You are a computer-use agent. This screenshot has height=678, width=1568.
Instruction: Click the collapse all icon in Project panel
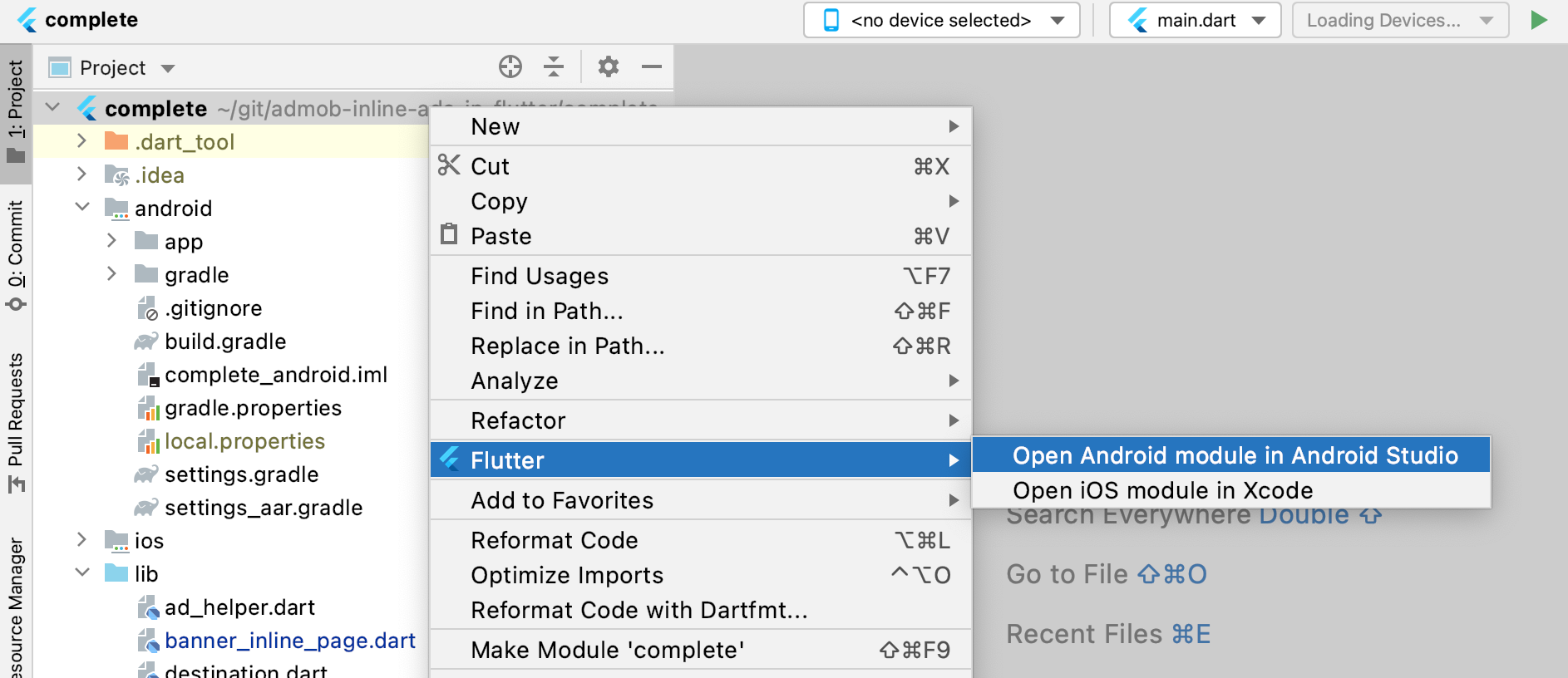[x=554, y=66]
